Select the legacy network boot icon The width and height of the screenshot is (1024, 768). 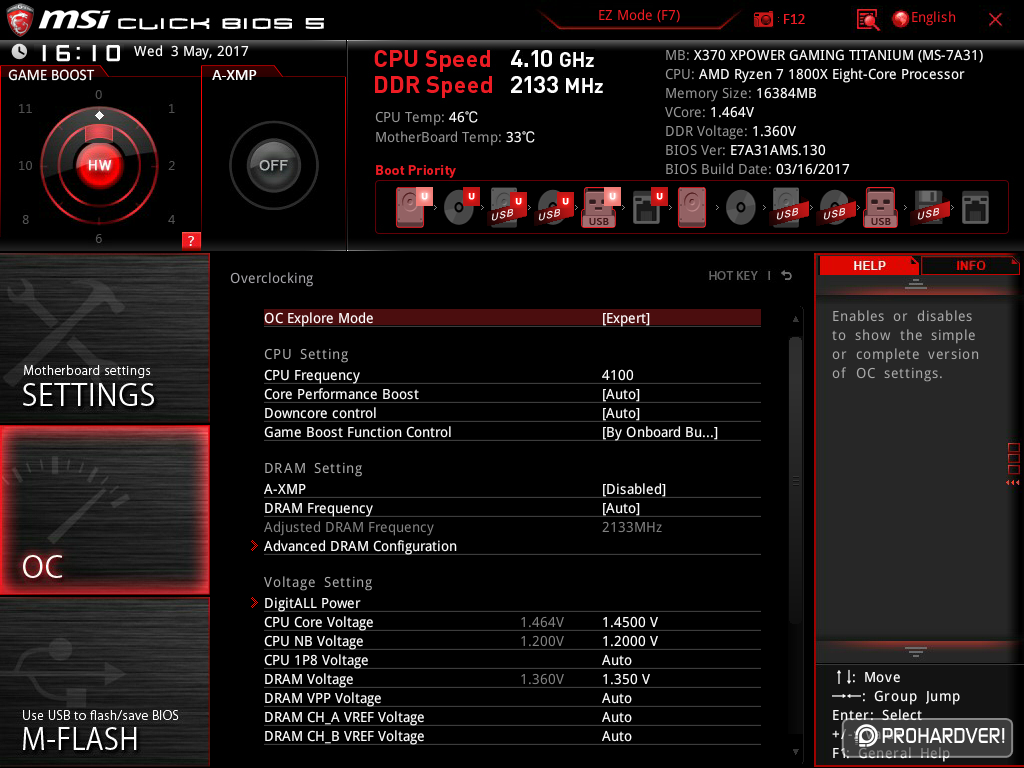(x=975, y=207)
